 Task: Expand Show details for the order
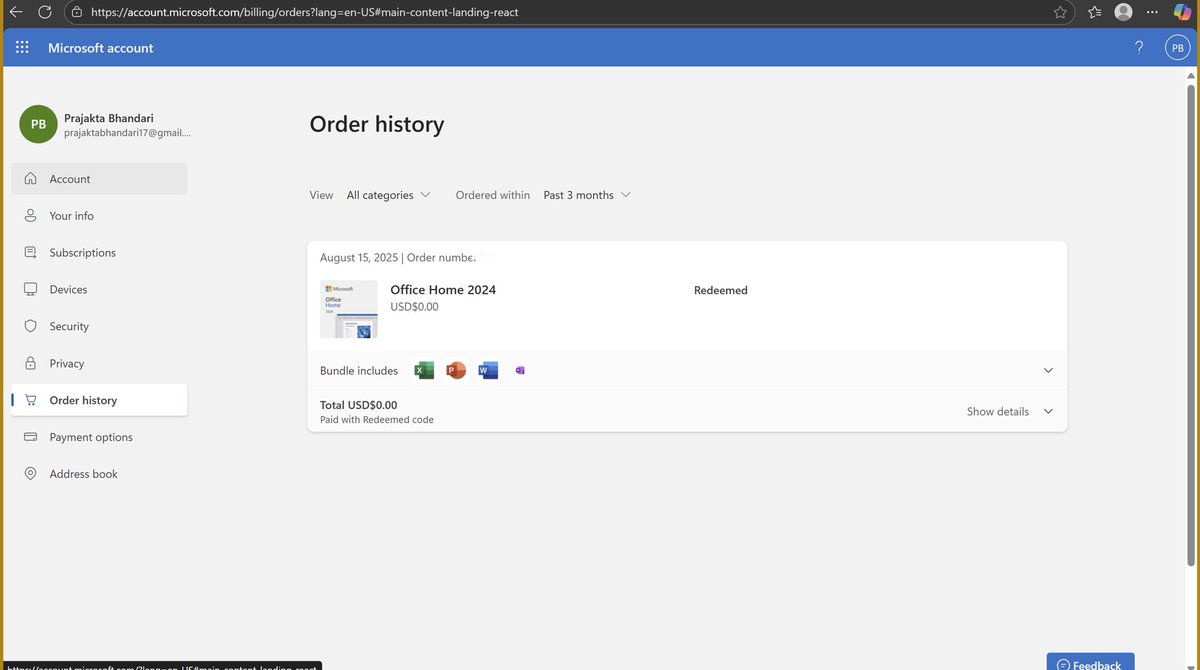pyautogui.click(x=1010, y=411)
